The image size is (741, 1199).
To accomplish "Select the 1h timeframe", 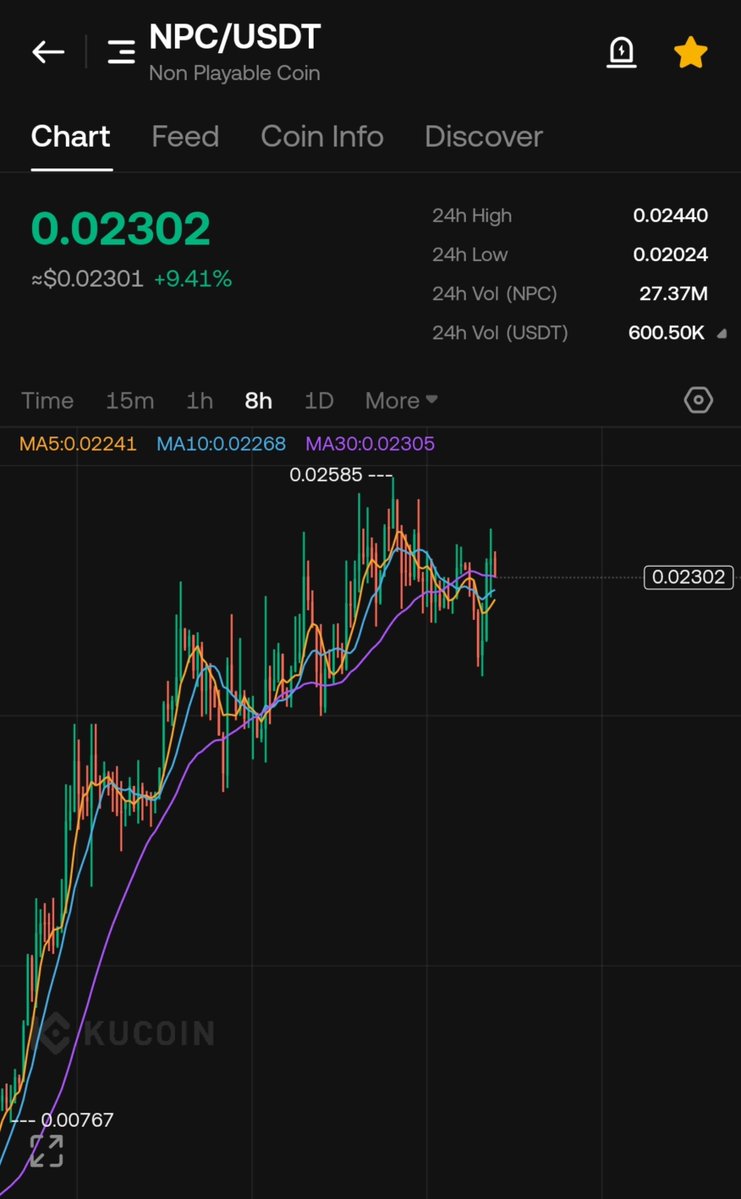I will [x=200, y=400].
